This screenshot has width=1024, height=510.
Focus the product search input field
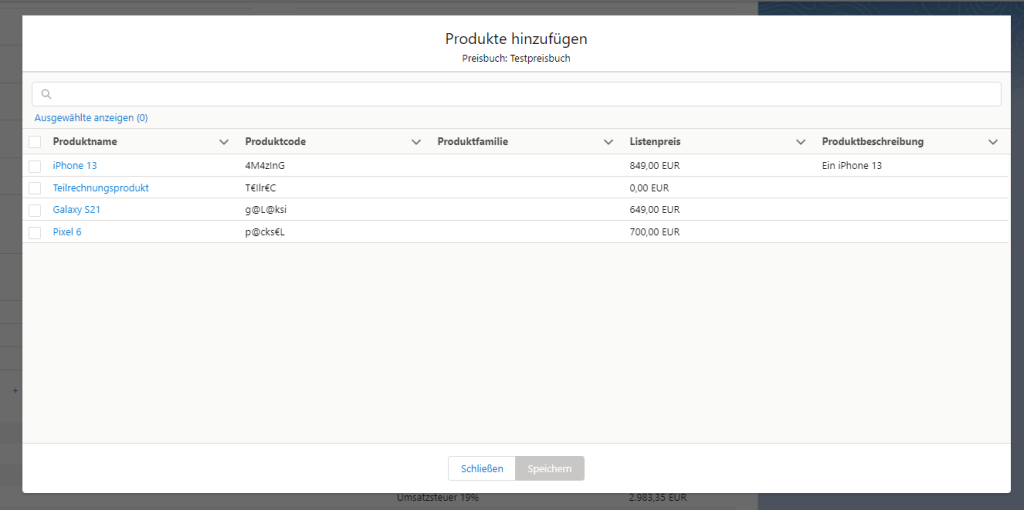(x=520, y=94)
